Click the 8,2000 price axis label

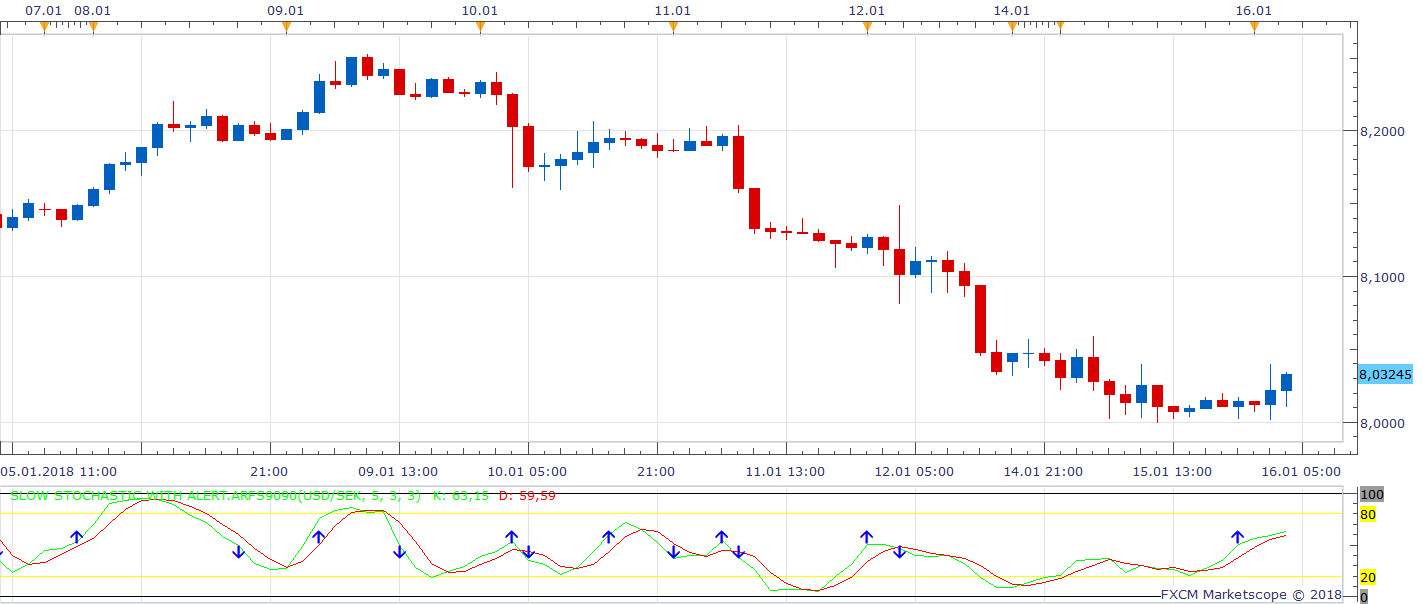[x=1381, y=131]
